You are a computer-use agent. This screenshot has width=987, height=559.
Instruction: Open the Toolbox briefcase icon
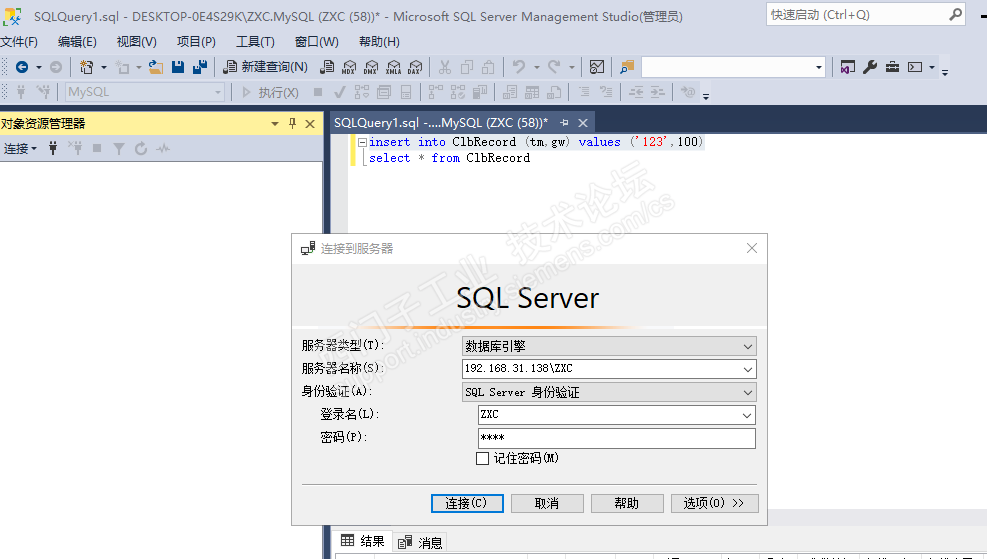pos(893,67)
